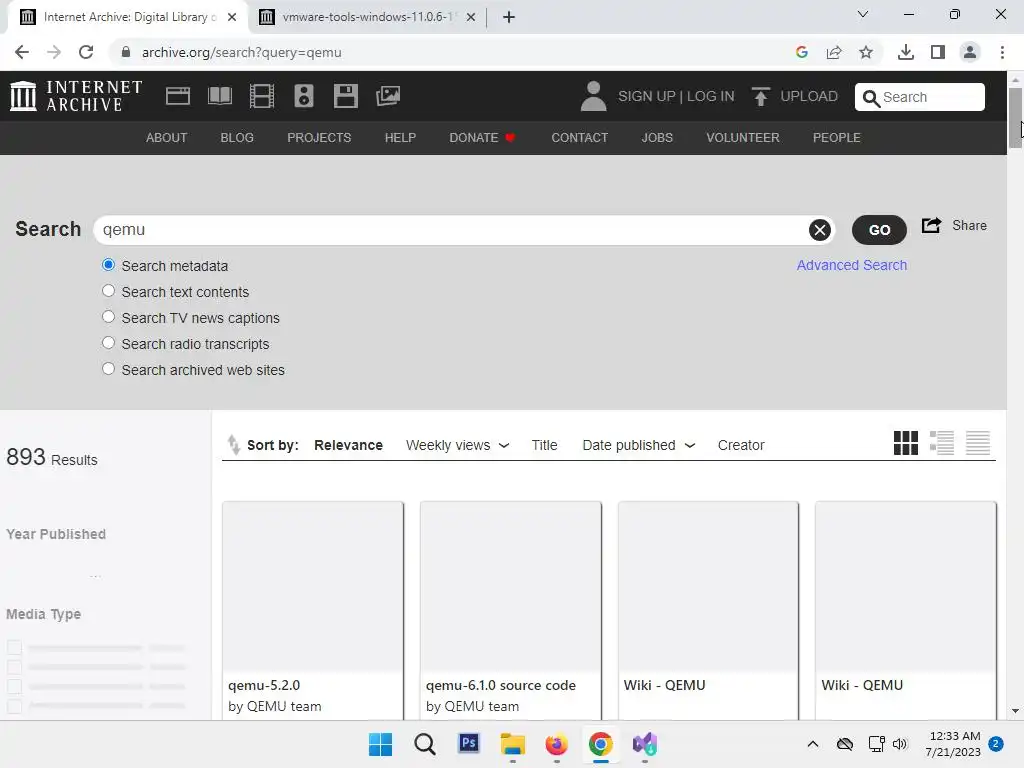The image size is (1024, 768).
Task: Sort results by Relevance
Action: (x=348, y=445)
